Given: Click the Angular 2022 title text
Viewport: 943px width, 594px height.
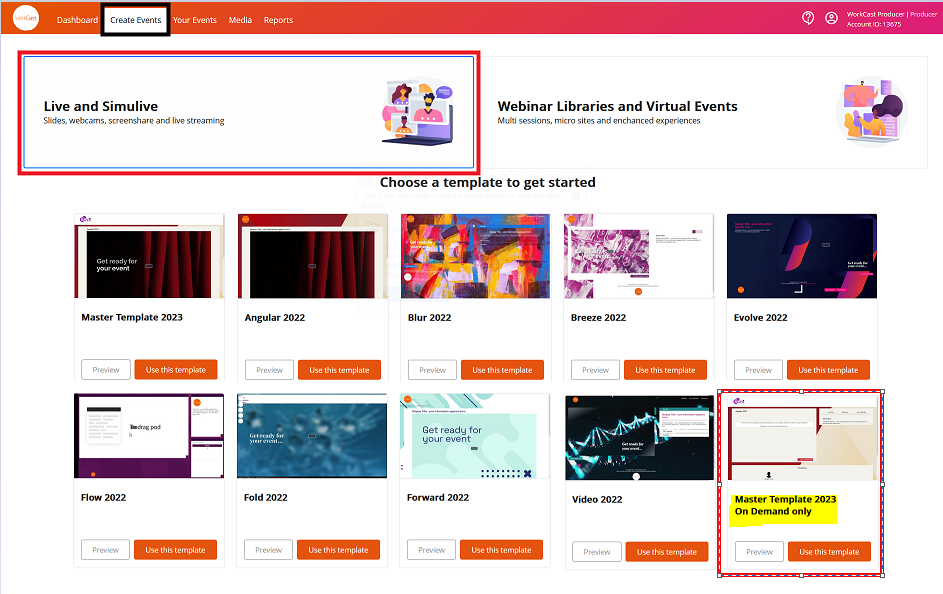Looking at the screenshot, I should click(275, 317).
